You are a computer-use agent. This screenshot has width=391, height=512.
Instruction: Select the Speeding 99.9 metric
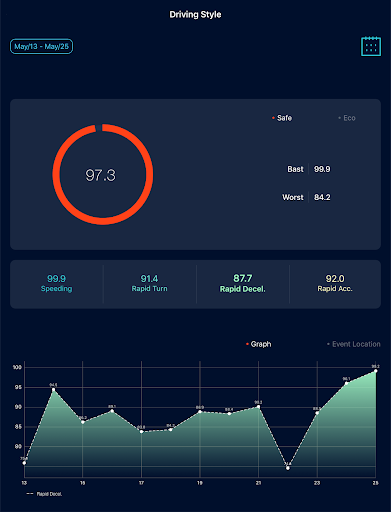(x=56, y=283)
